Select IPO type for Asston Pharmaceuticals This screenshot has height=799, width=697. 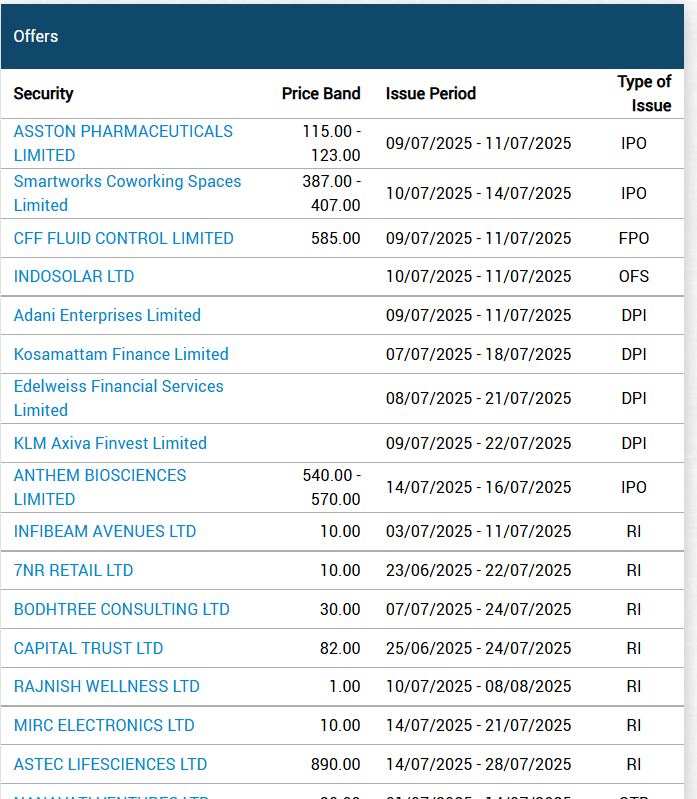(x=634, y=143)
